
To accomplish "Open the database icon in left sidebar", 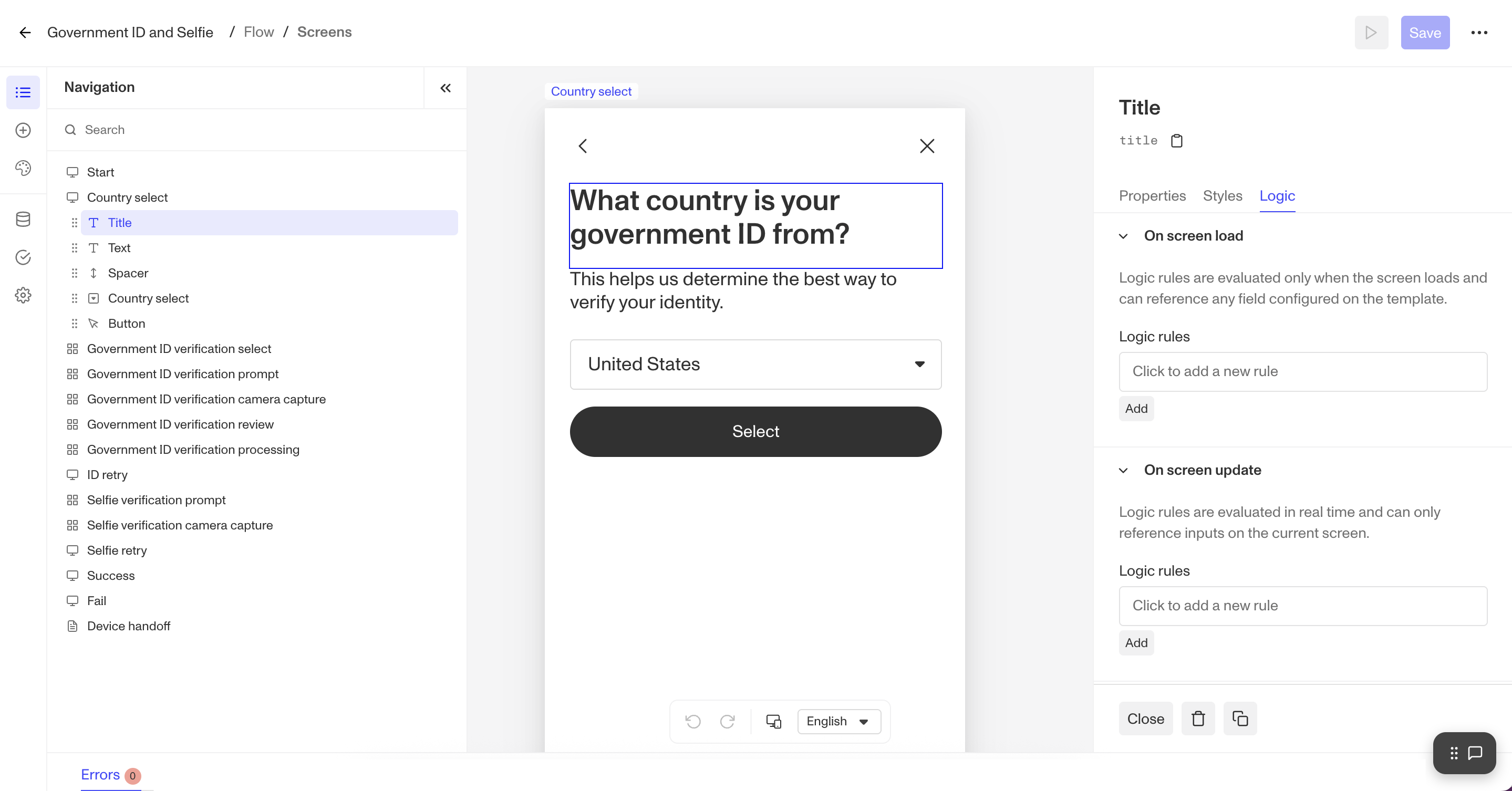I will click(x=23, y=220).
